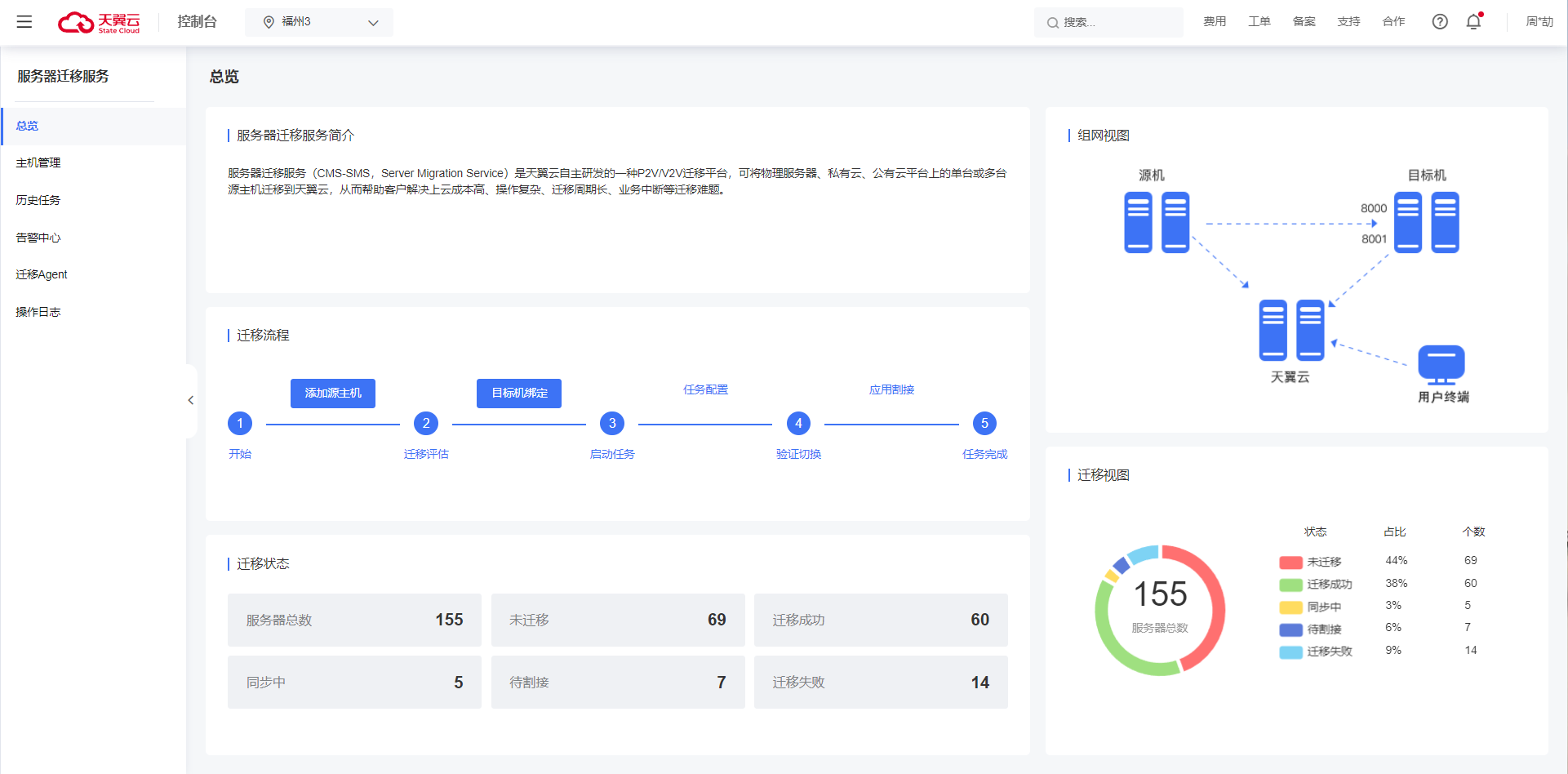1568x774 pixels.
Task: Open the help question mark icon
Action: tap(1440, 22)
